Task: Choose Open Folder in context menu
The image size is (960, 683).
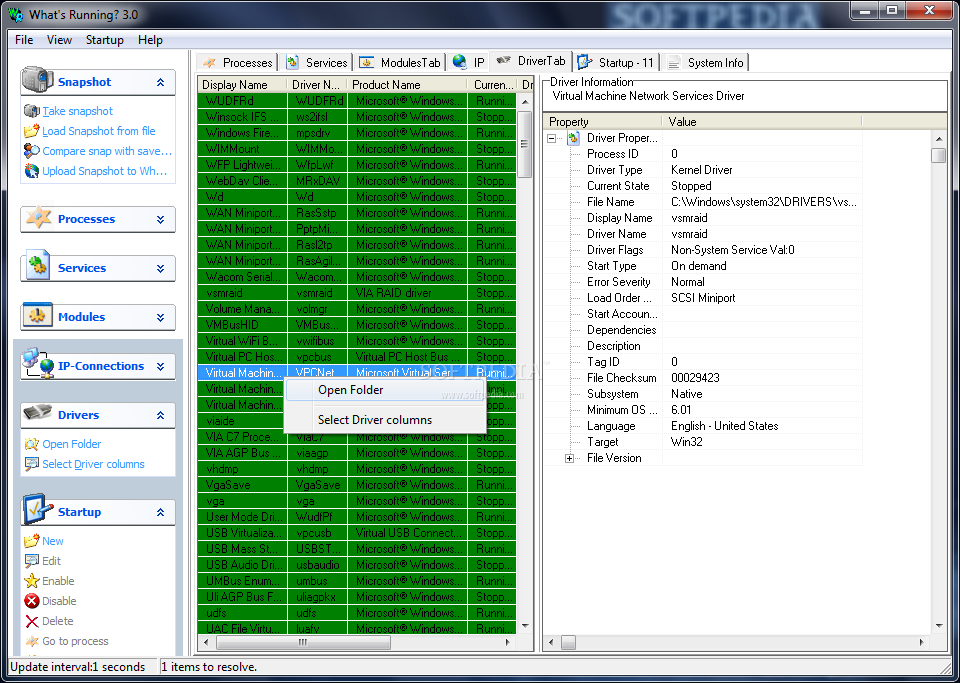Action: [386, 390]
